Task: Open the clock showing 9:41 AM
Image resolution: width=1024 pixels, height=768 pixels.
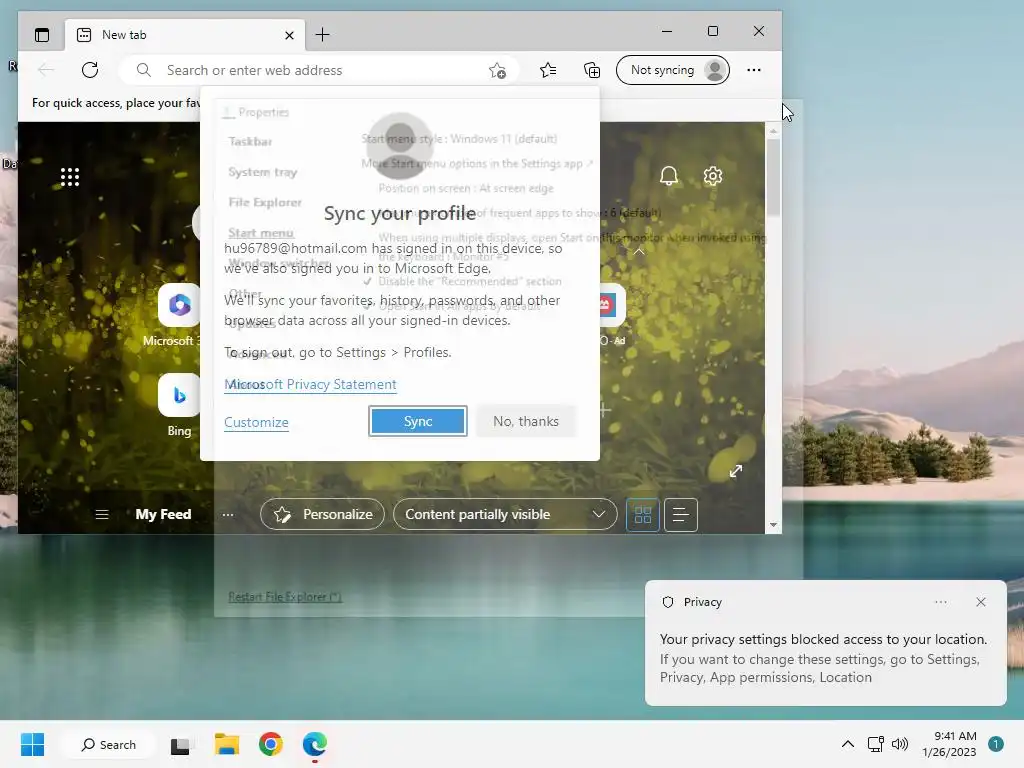Action: [949, 744]
